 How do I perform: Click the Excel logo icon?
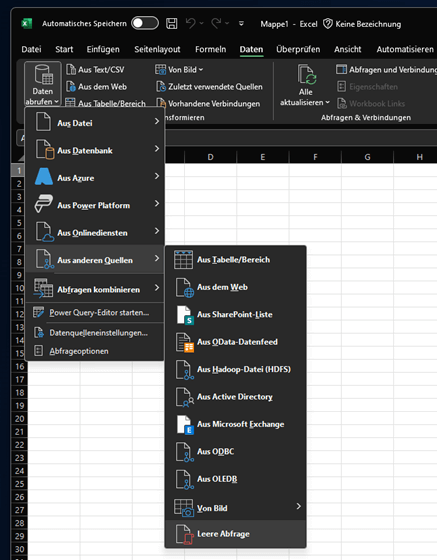pyautogui.click(x=27, y=24)
